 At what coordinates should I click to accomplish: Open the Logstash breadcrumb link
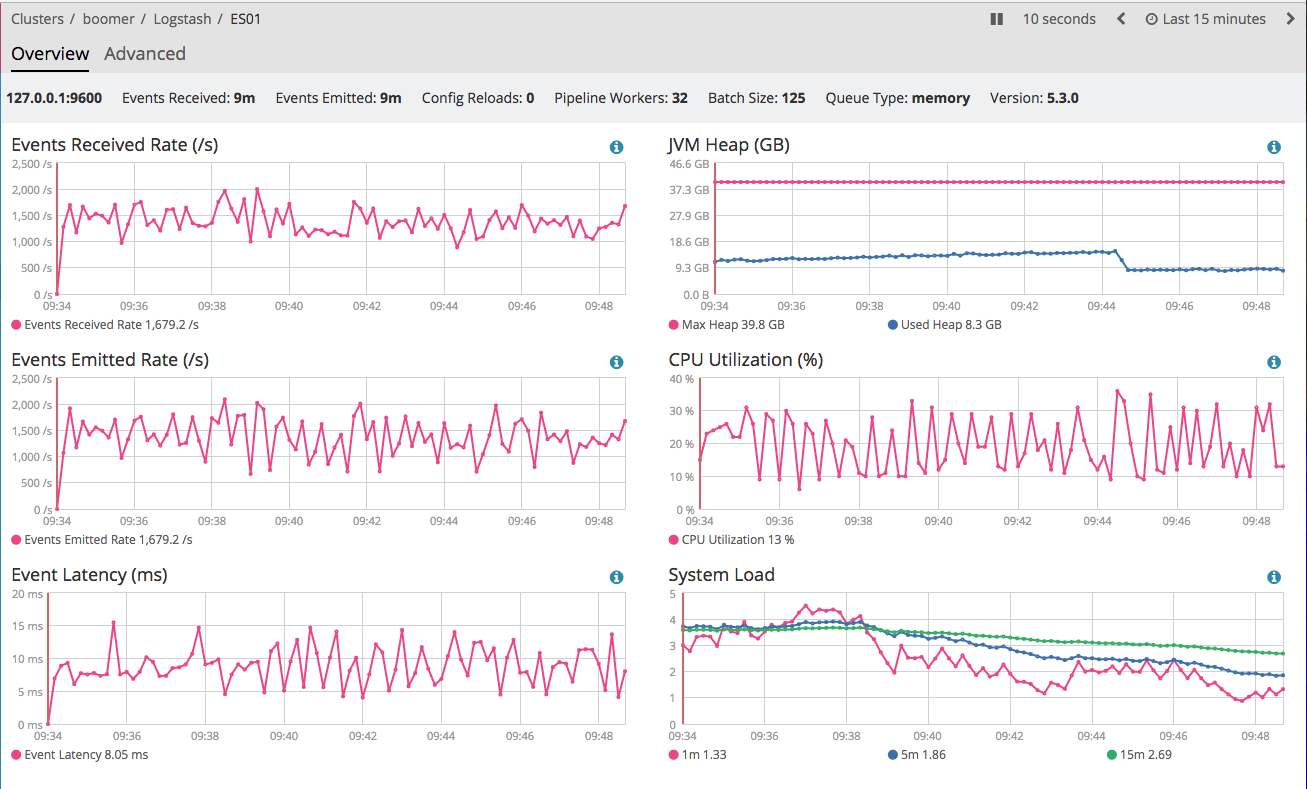coord(181,19)
